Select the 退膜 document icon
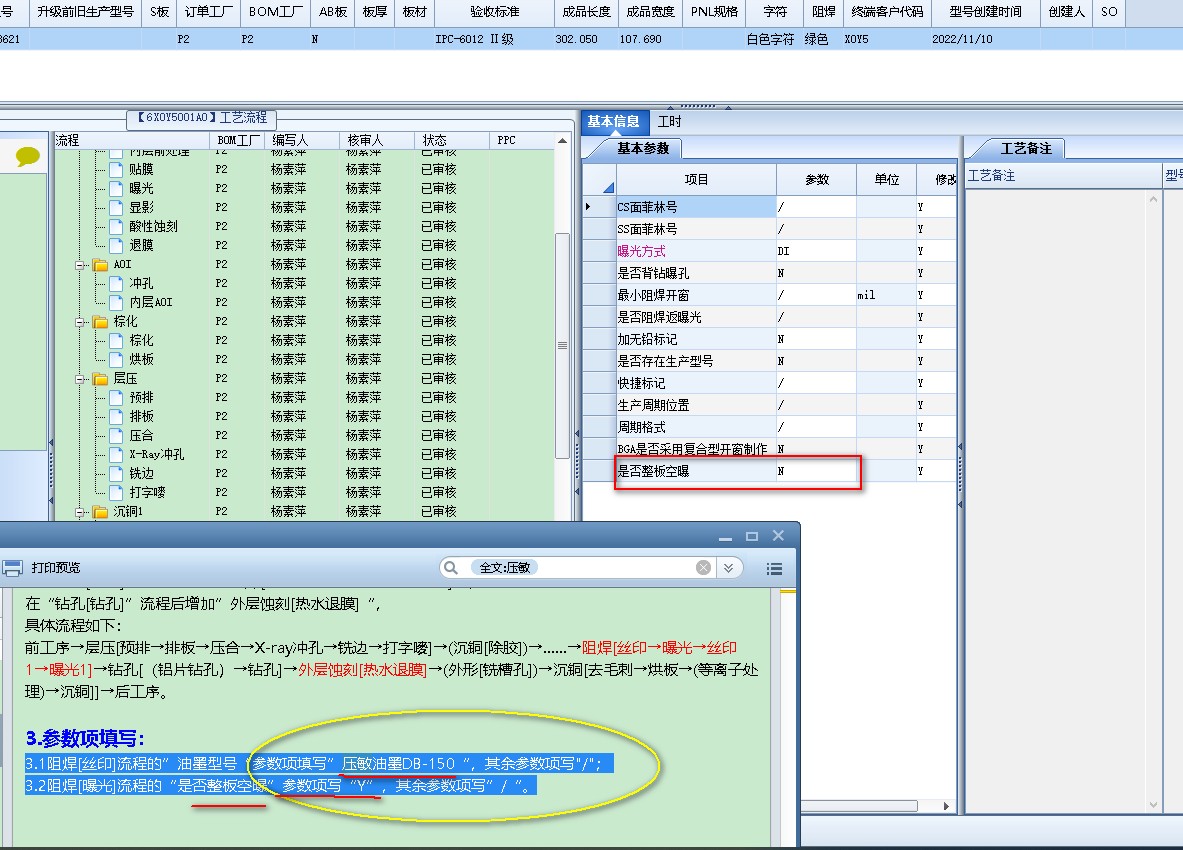This screenshot has width=1183, height=850. [116, 245]
